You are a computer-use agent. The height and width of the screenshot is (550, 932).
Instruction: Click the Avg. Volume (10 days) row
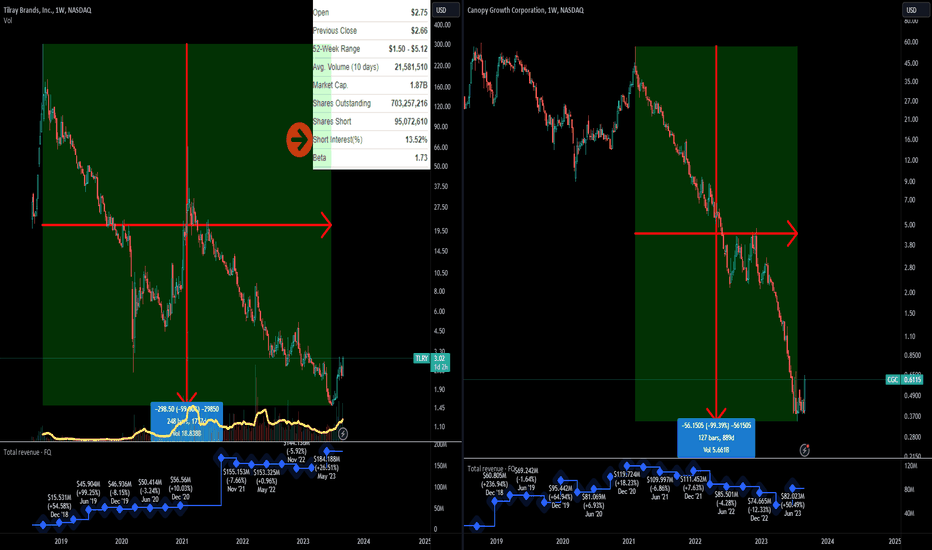pyautogui.click(x=371, y=67)
